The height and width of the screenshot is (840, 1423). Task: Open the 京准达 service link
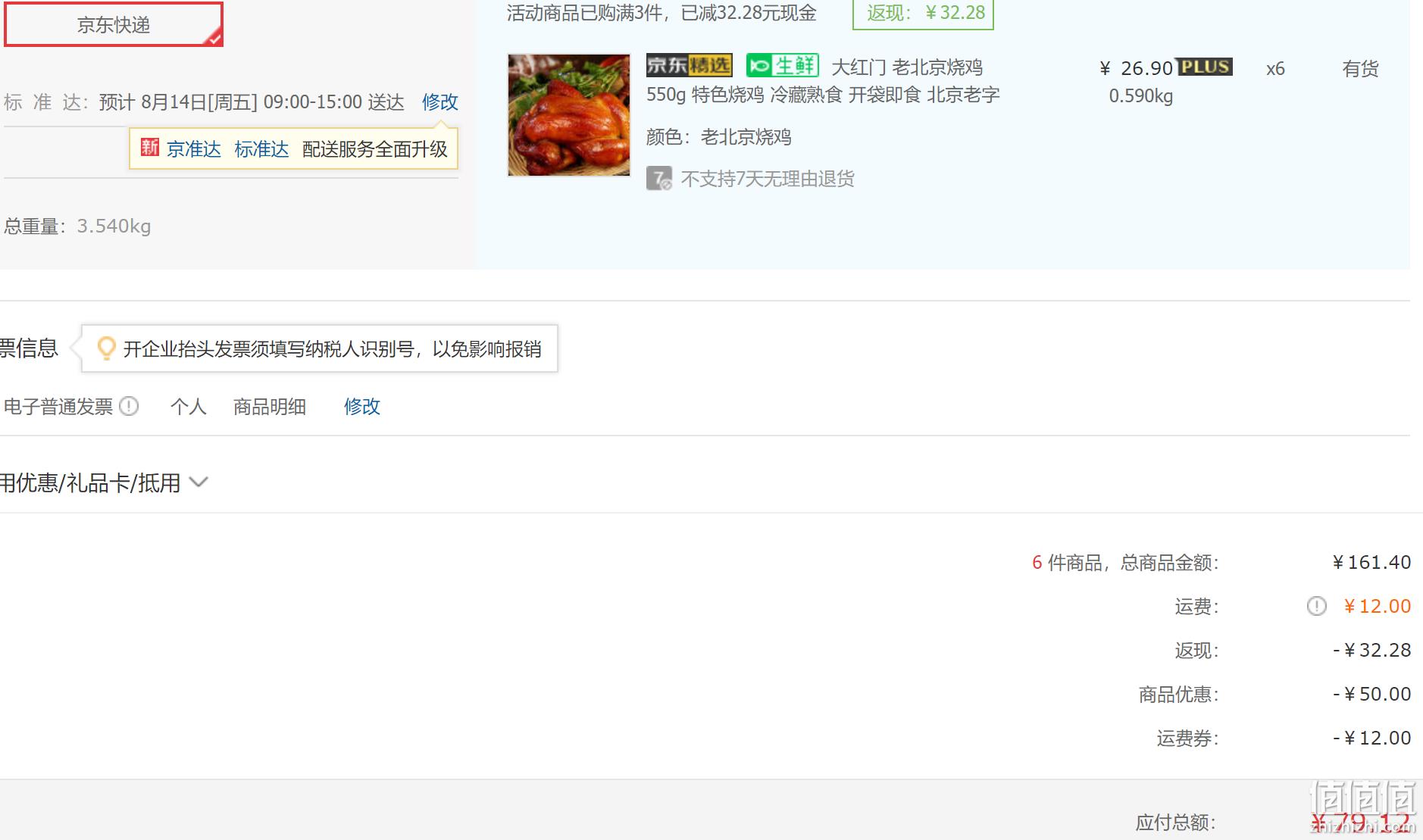click(194, 149)
